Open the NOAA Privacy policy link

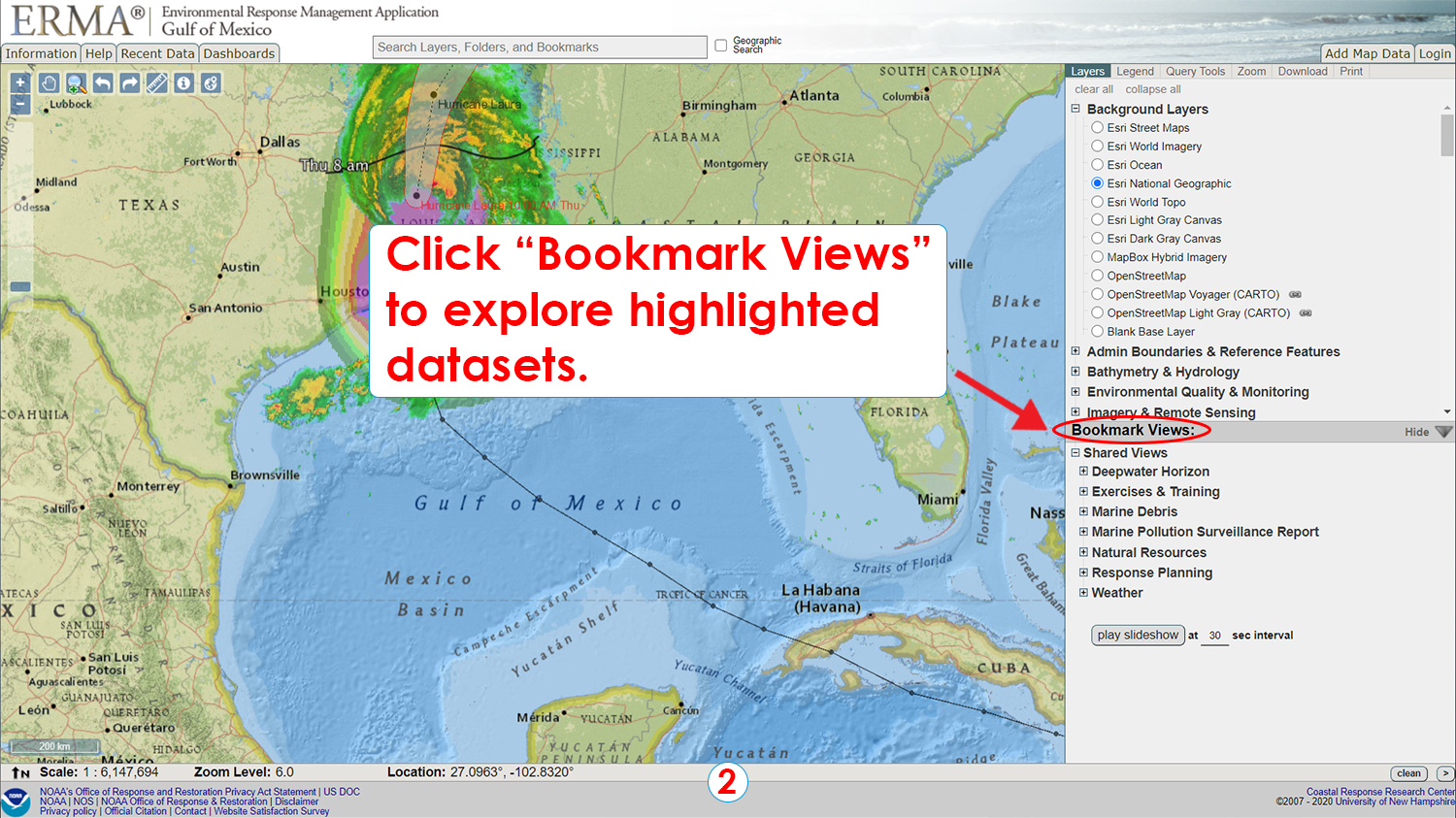67,811
